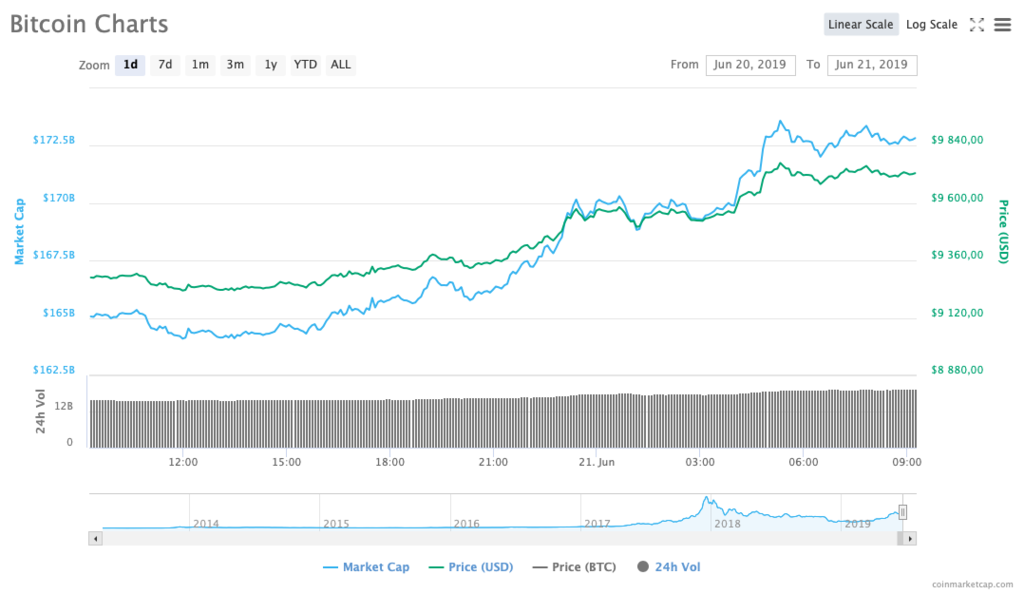Image resolution: width=1024 pixels, height=594 pixels.
Task: Switch to Linear Scale
Action: click(x=861, y=24)
